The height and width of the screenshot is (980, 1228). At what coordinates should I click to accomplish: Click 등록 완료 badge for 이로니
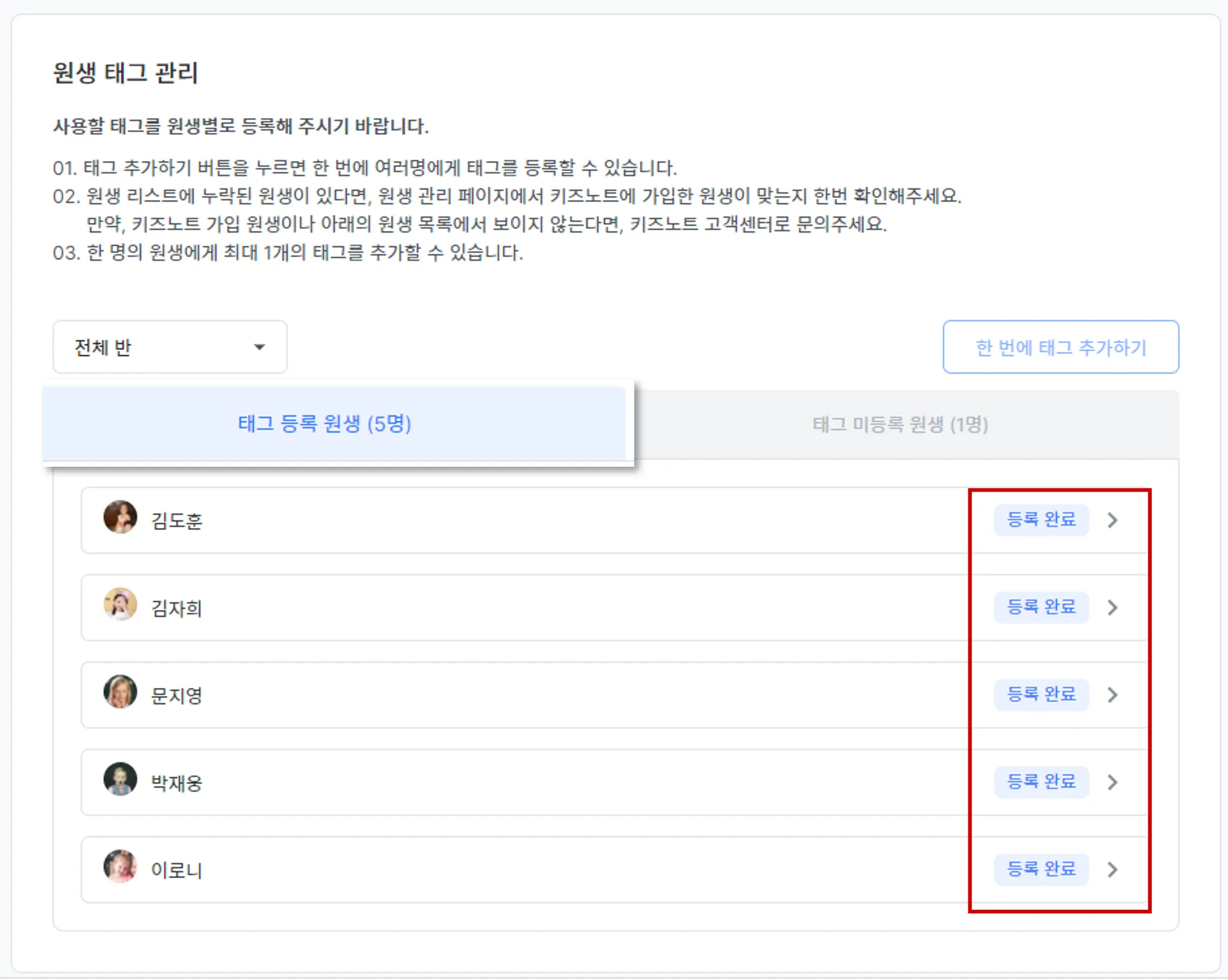tap(1041, 869)
